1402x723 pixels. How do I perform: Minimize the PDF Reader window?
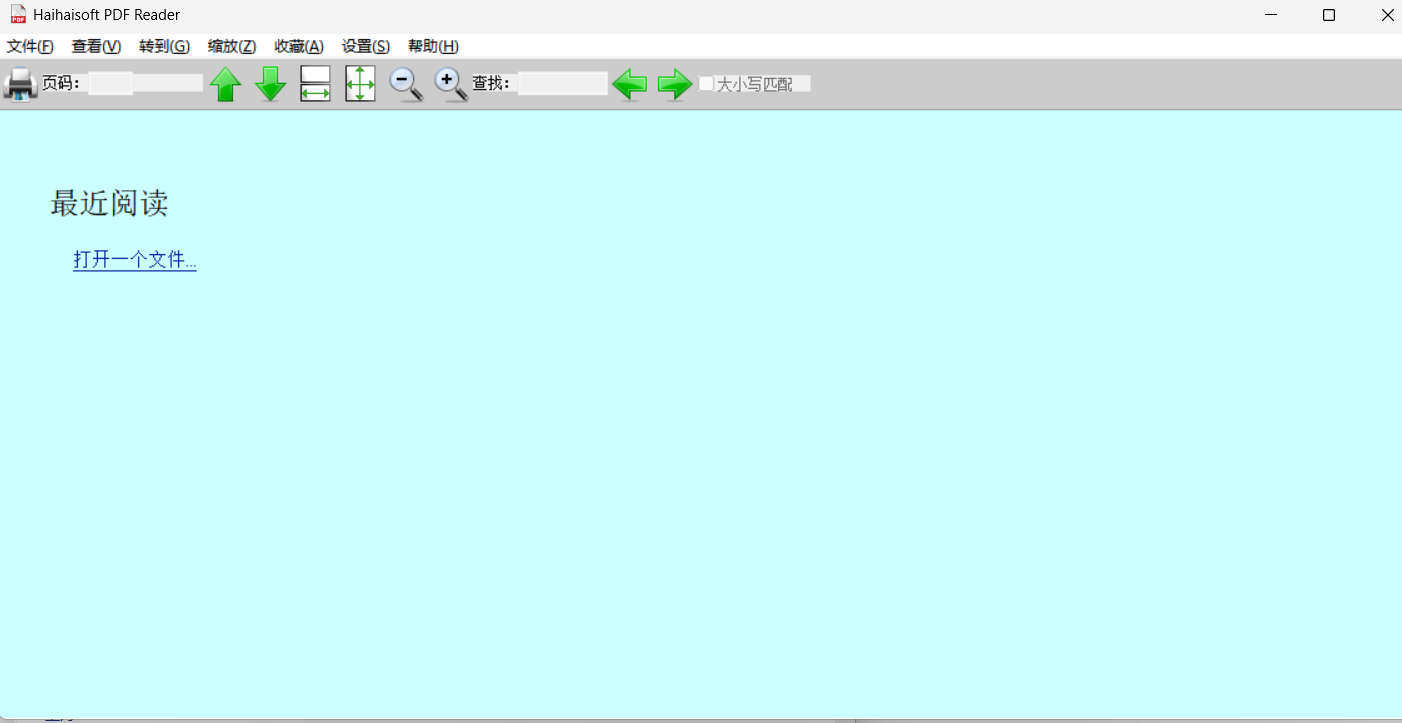click(x=1271, y=15)
